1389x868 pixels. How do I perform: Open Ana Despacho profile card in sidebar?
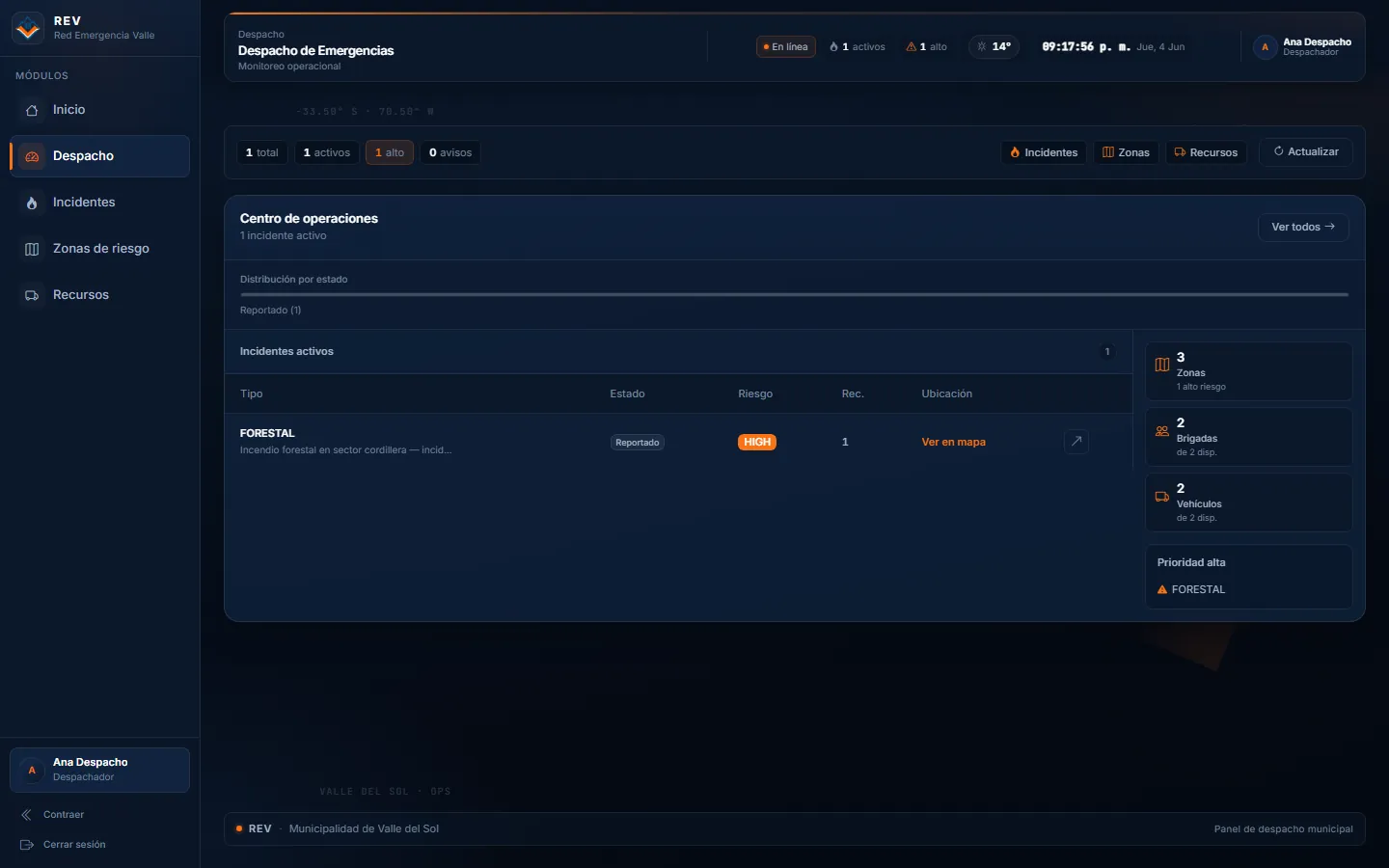(x=99, y=770)
